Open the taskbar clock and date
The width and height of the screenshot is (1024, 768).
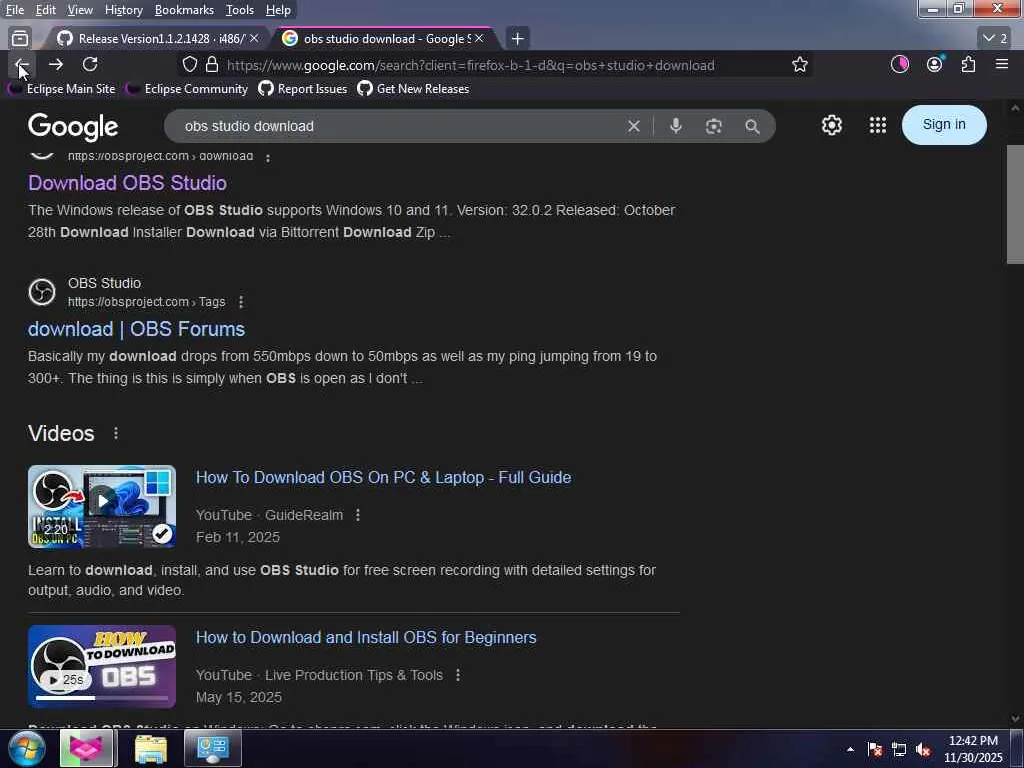point(973,749)
